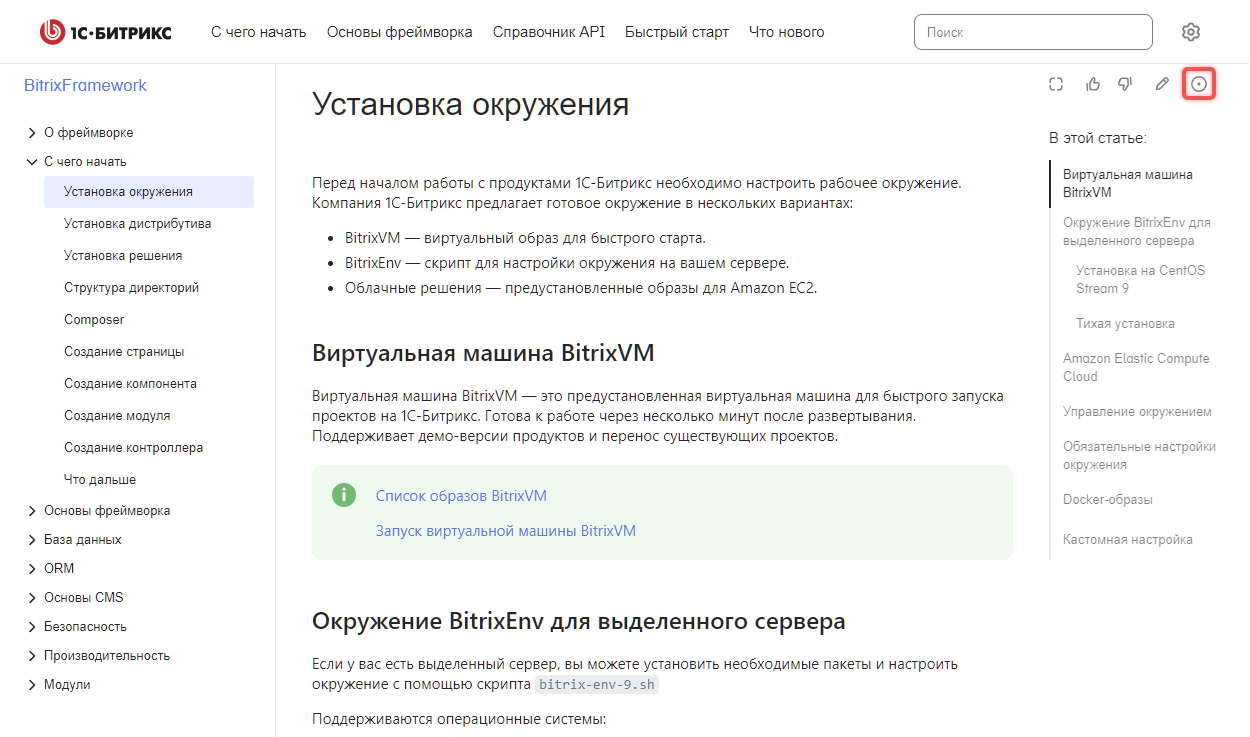
Task: Open the "Список образов BitrixVM" link
Action: coord(461,496)
